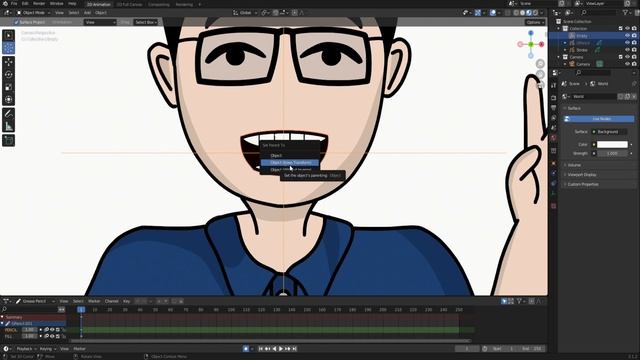
Task: Expand the Volume panel
Action: pyautogui.click(x=574, y=165)
